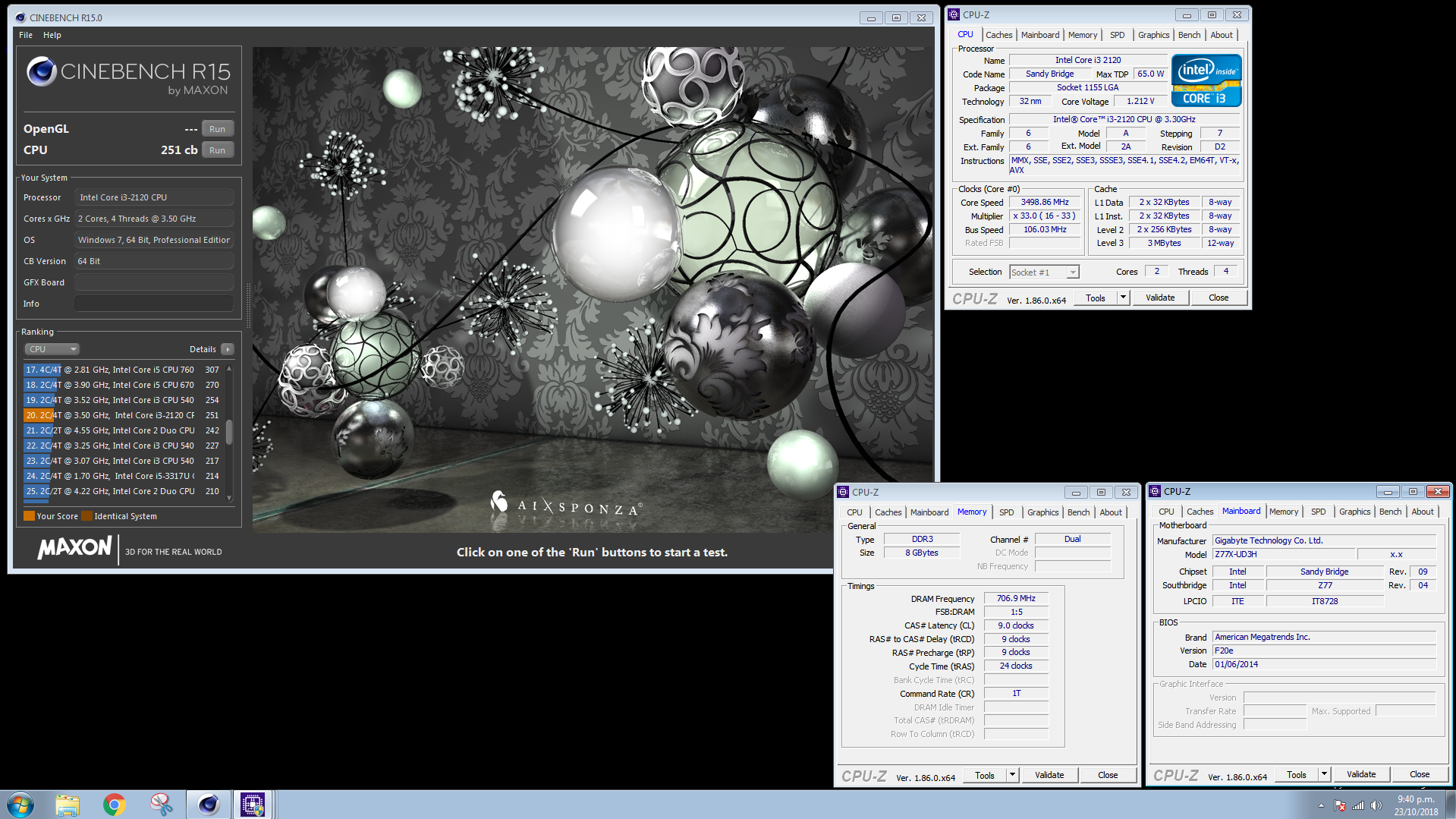Open the Help menu in Cinebench
Viewport: 1456px width, 819px height.
[52, 35]
